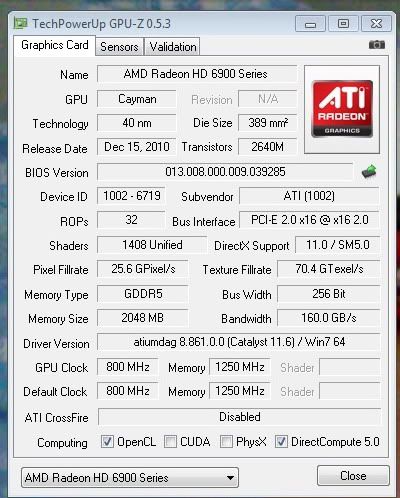
Task: Click the Close button
Action: coord(353,476)
